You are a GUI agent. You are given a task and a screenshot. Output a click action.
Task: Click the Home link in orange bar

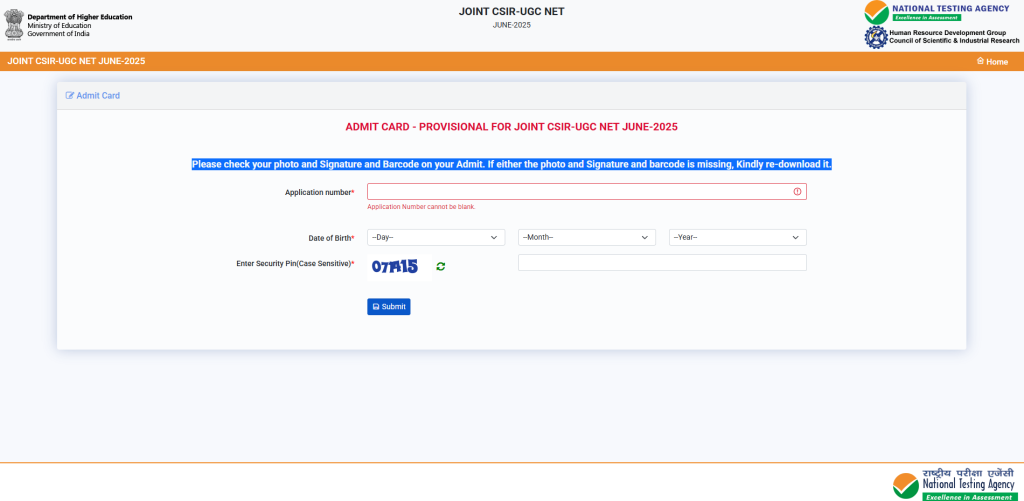[992, 61]
